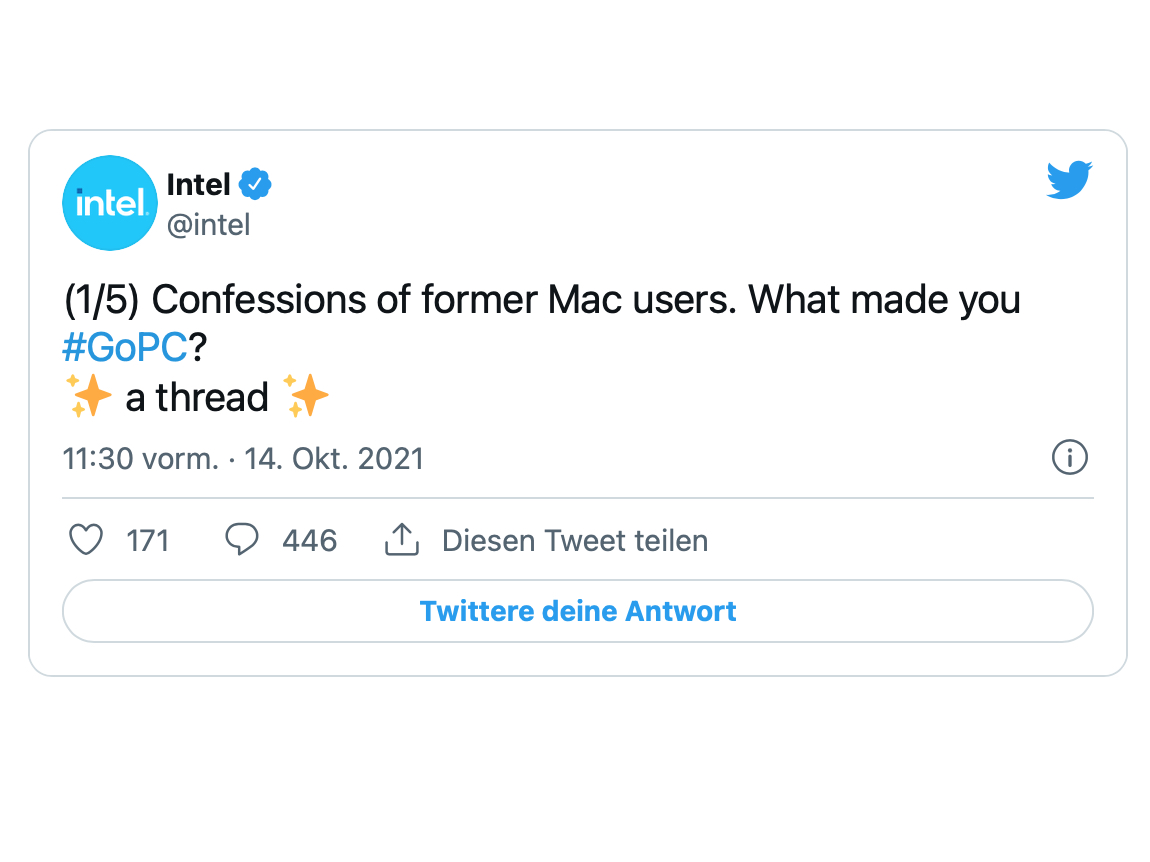The image size is (1150, 862).
Task: Open the #GoPC hashtag link
Action: click(125, 349)
